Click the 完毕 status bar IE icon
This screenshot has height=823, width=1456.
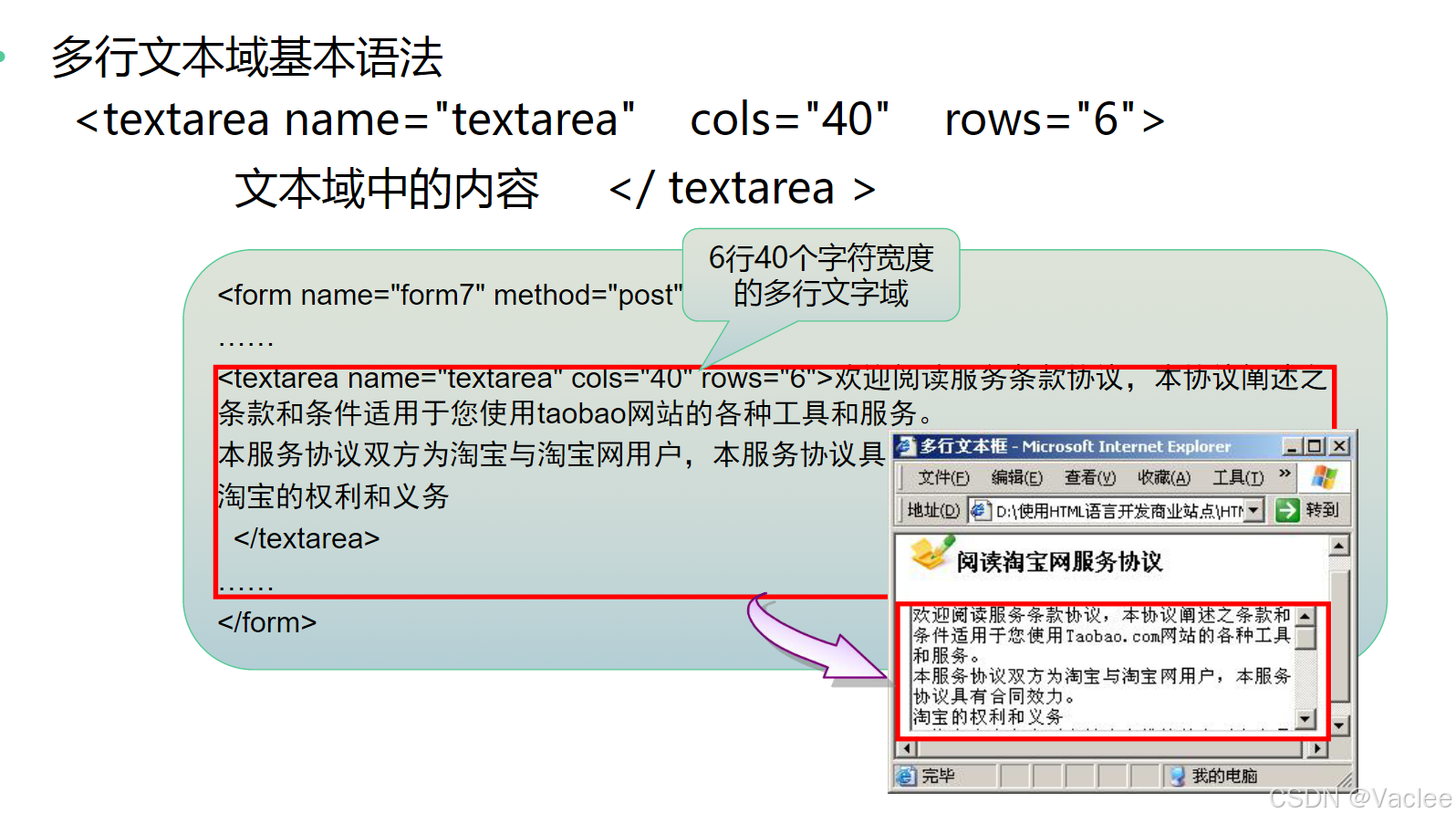tap(905, 776)
